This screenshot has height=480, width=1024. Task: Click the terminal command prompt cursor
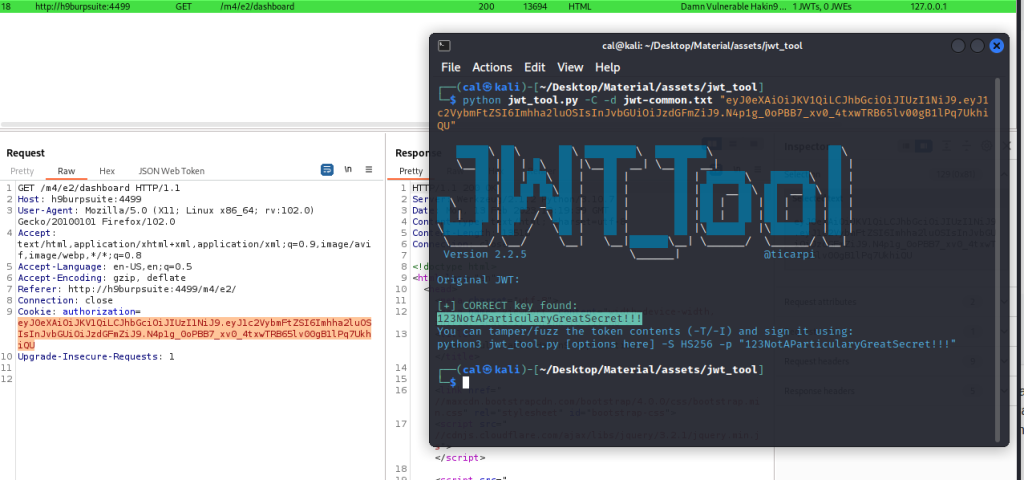click(466, 382)
